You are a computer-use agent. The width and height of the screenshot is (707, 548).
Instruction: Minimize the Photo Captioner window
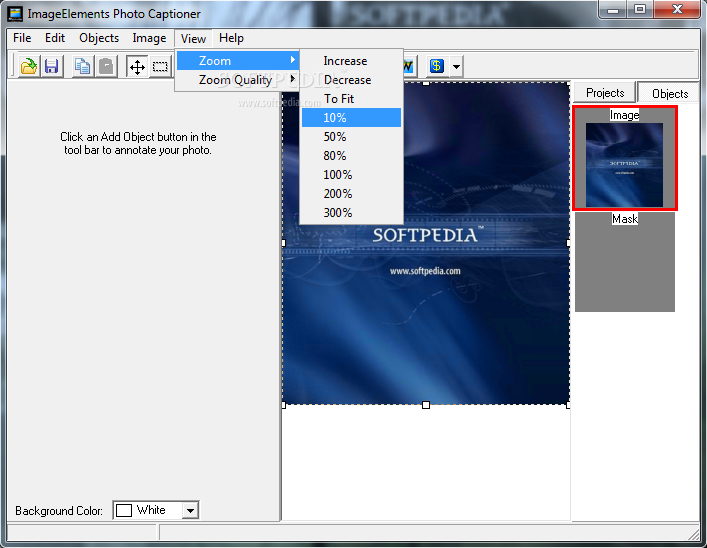[613, 9]
